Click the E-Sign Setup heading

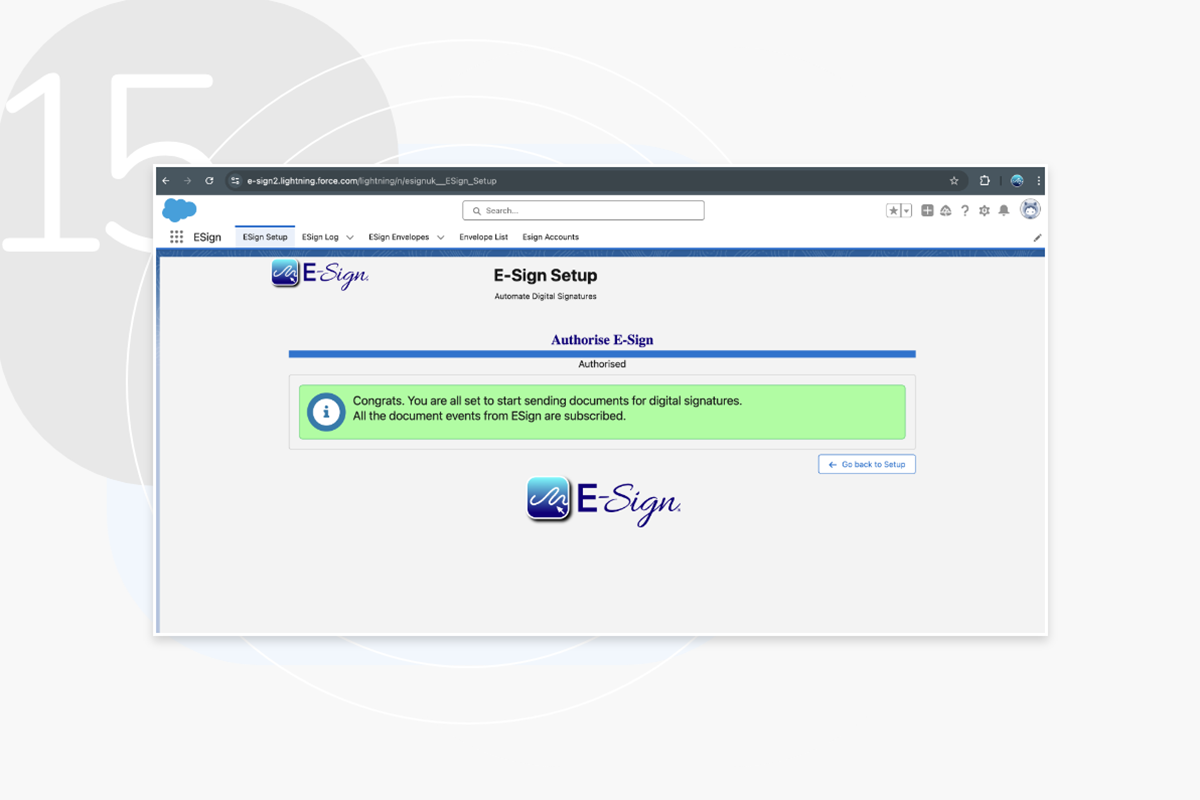point(546,276)
